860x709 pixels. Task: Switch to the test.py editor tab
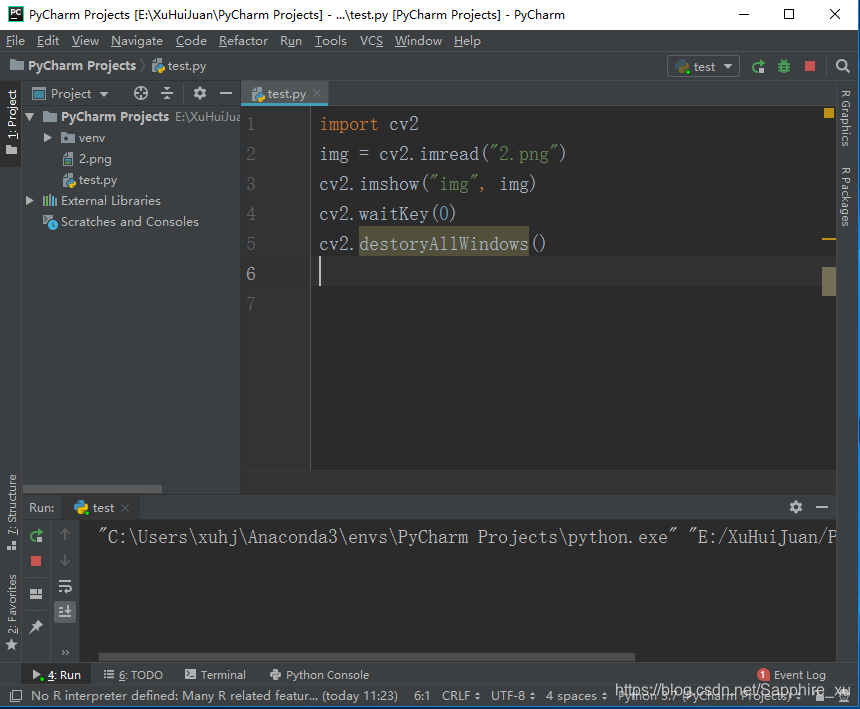pos(283,93)
